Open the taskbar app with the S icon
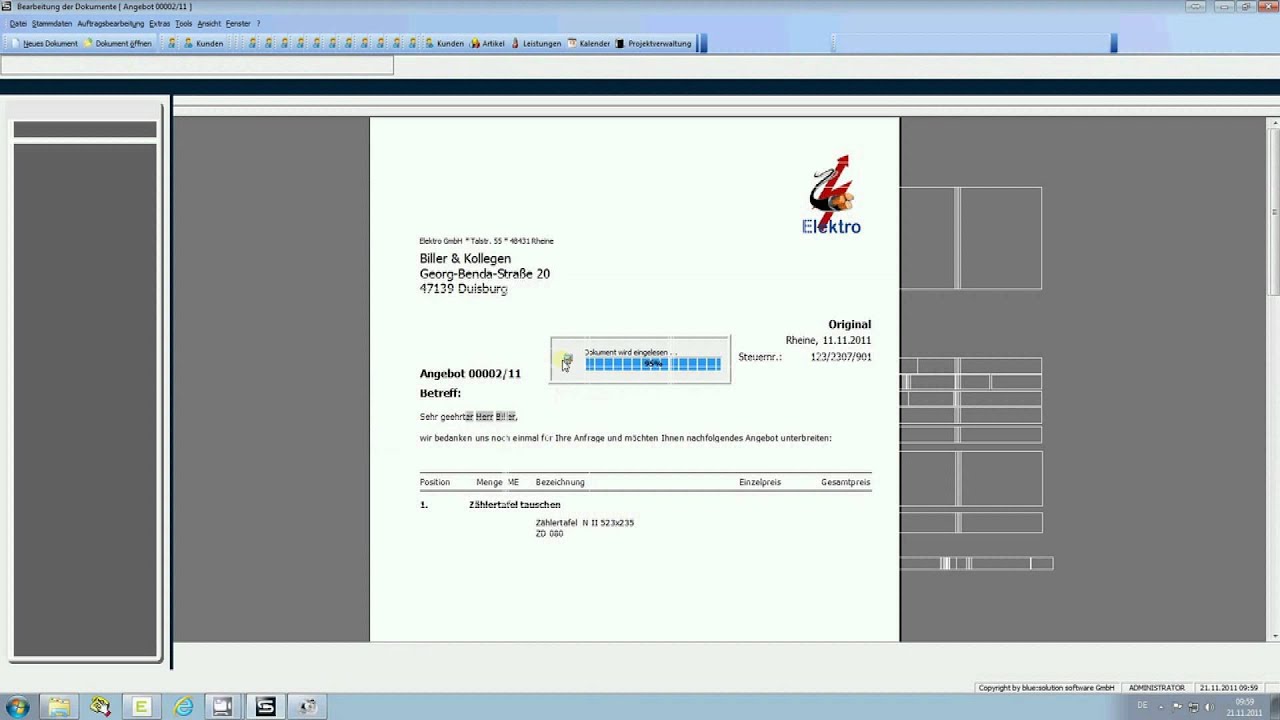 265,707
